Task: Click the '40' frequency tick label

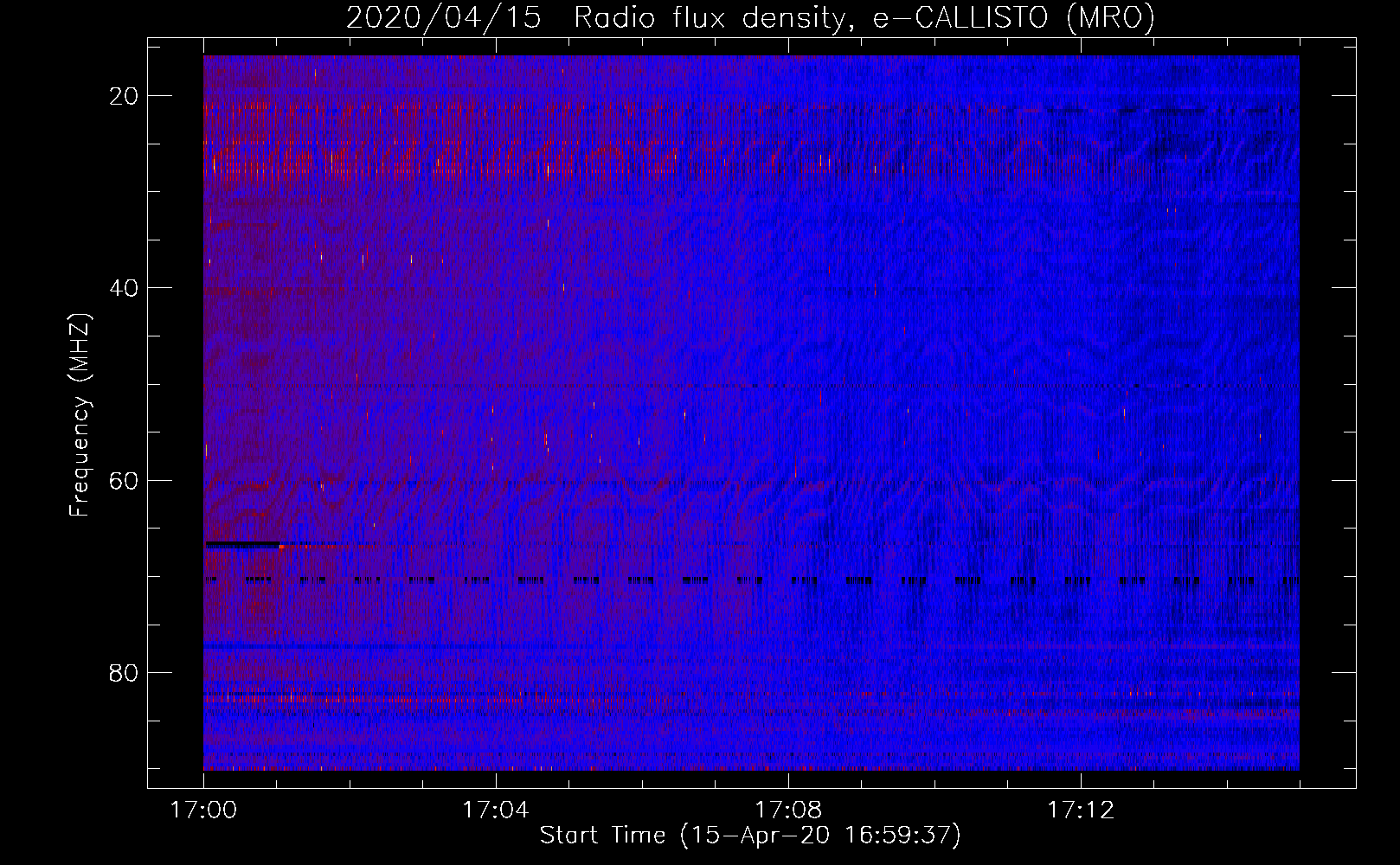Action: (124, 288)
